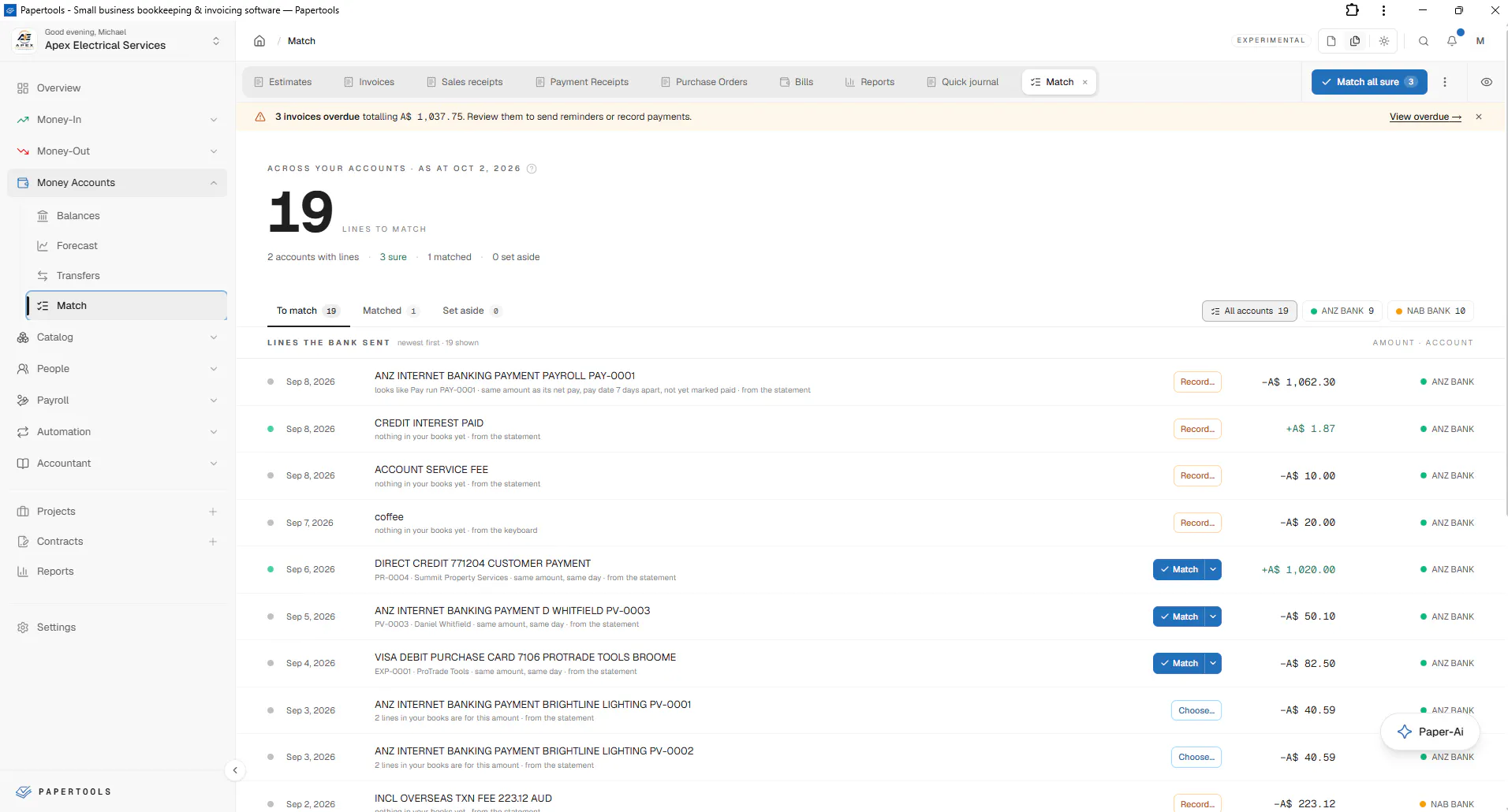This screenshot has width=1508, height=812.
Task: Open match dropdown for D WHITFIELD PV-0003
Action: pyautogui.click(x=1213, y=616)
